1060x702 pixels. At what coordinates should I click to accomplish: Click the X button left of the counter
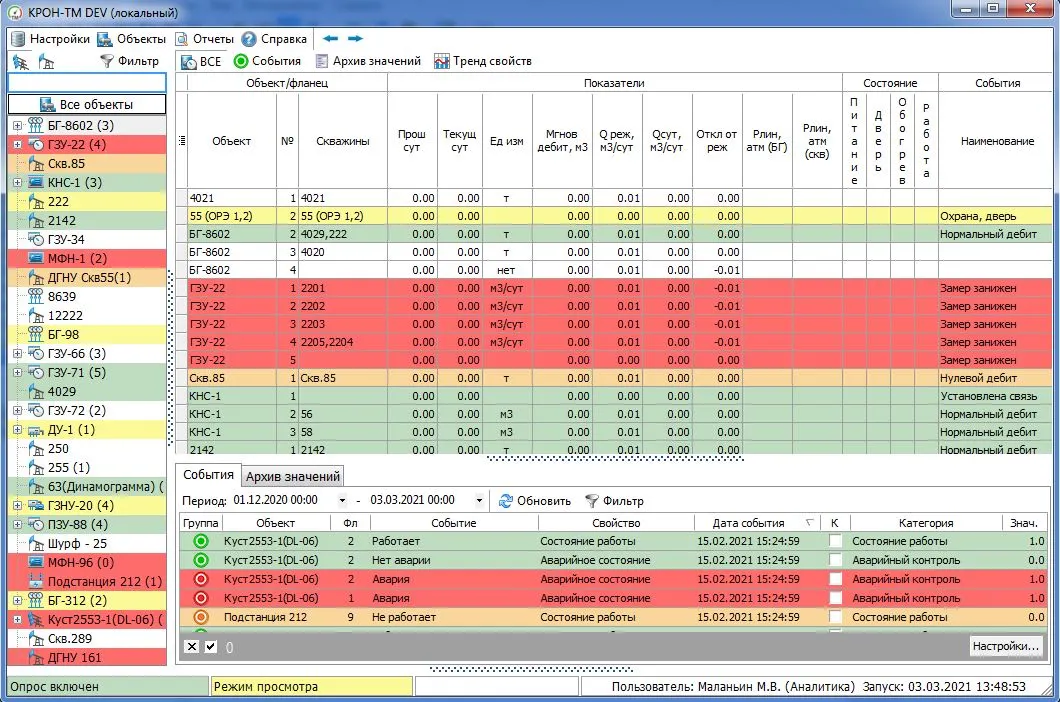coord(192,647)
